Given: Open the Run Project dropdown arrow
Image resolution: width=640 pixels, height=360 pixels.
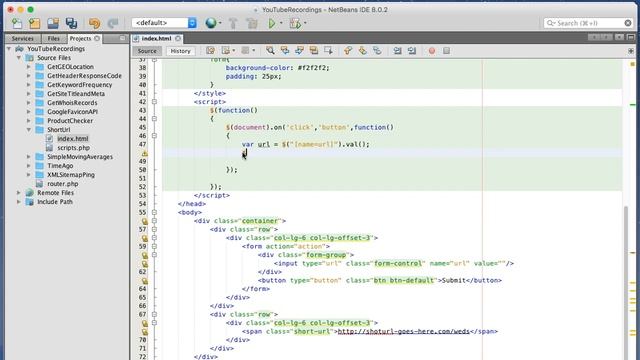Looking at the screenshot, I should (281, 23).
